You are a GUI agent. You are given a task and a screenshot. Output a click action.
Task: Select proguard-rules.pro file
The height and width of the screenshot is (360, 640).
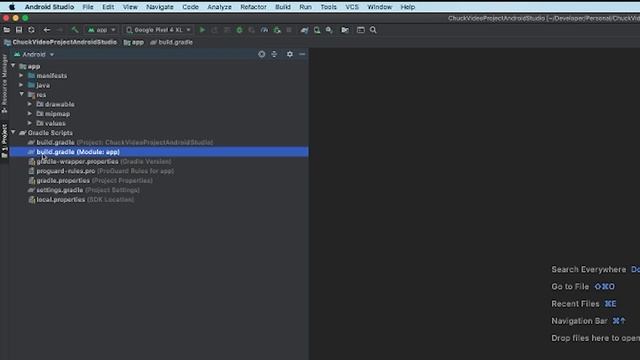tap(159, 171)
